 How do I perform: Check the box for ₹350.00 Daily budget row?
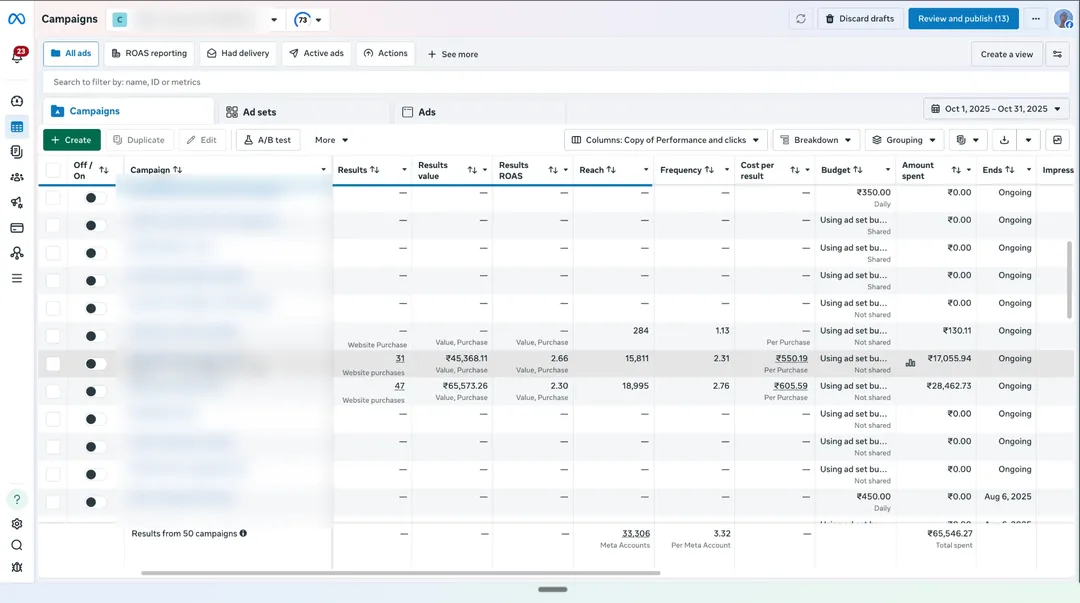(x=53, y=198)
